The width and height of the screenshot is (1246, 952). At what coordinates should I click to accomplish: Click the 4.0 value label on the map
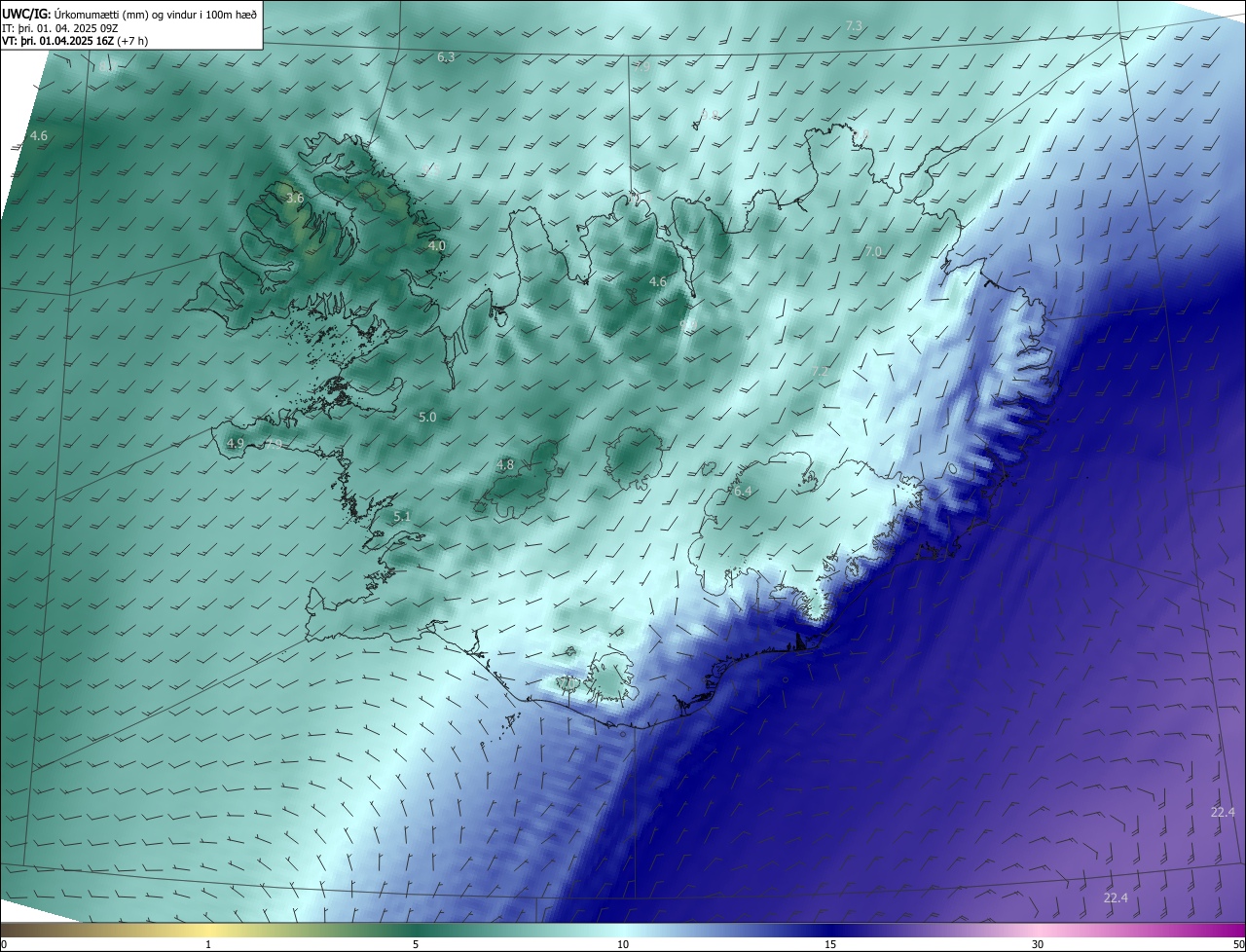click(436, 246)
